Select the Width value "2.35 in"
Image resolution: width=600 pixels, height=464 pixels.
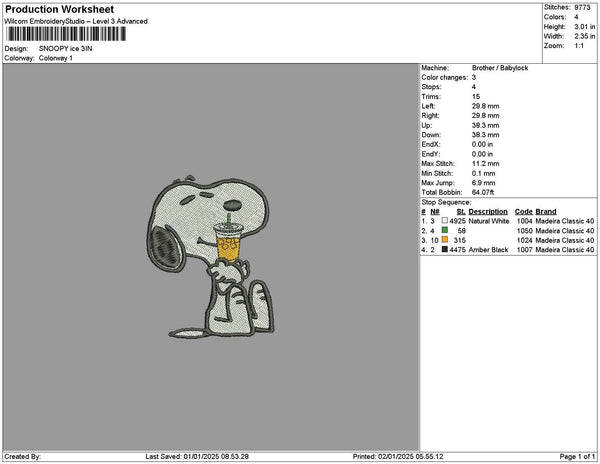click(584, 36)
